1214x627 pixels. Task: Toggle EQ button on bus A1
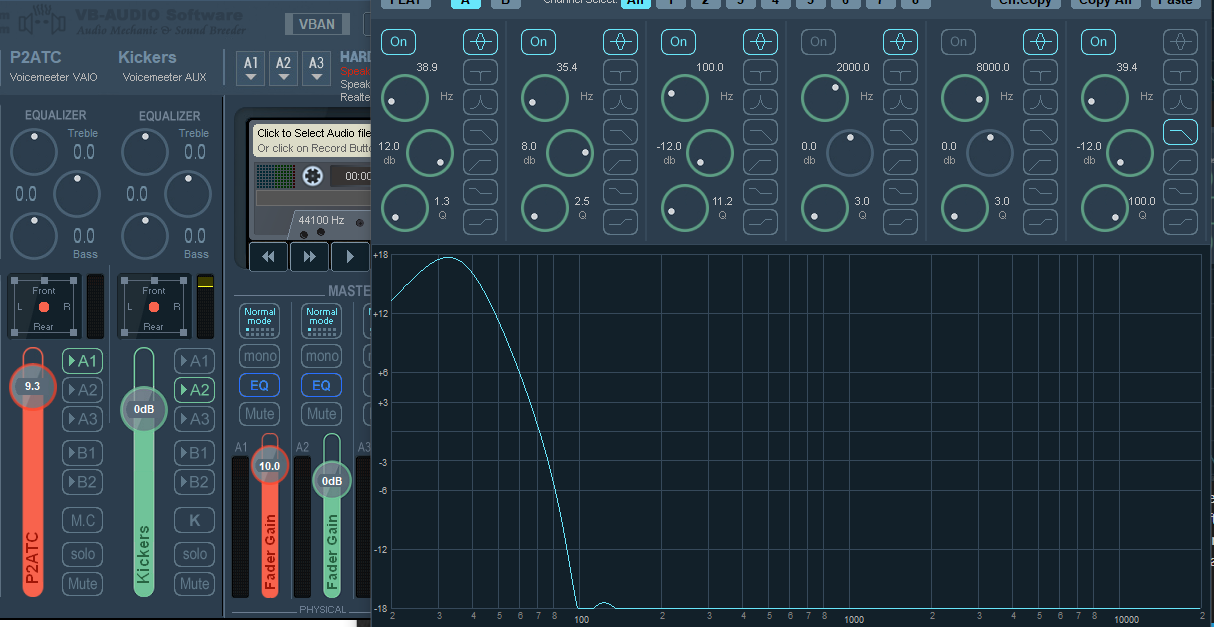(259, 385)
